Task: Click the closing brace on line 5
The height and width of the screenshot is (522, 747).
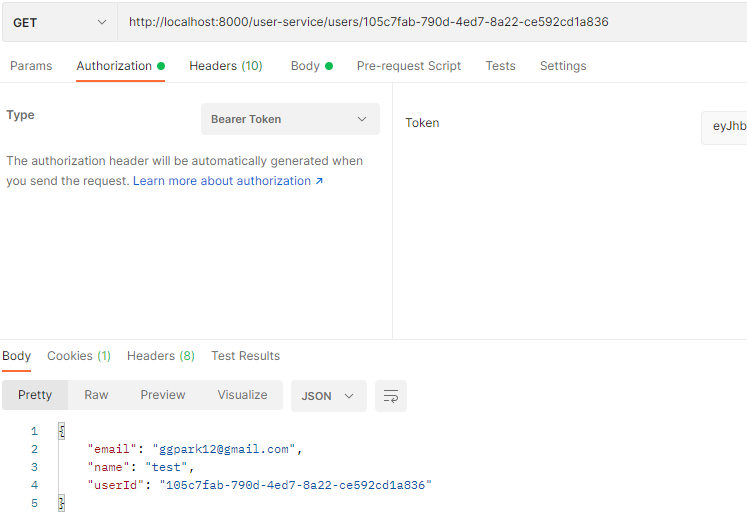Action: (x=61, y=503)
